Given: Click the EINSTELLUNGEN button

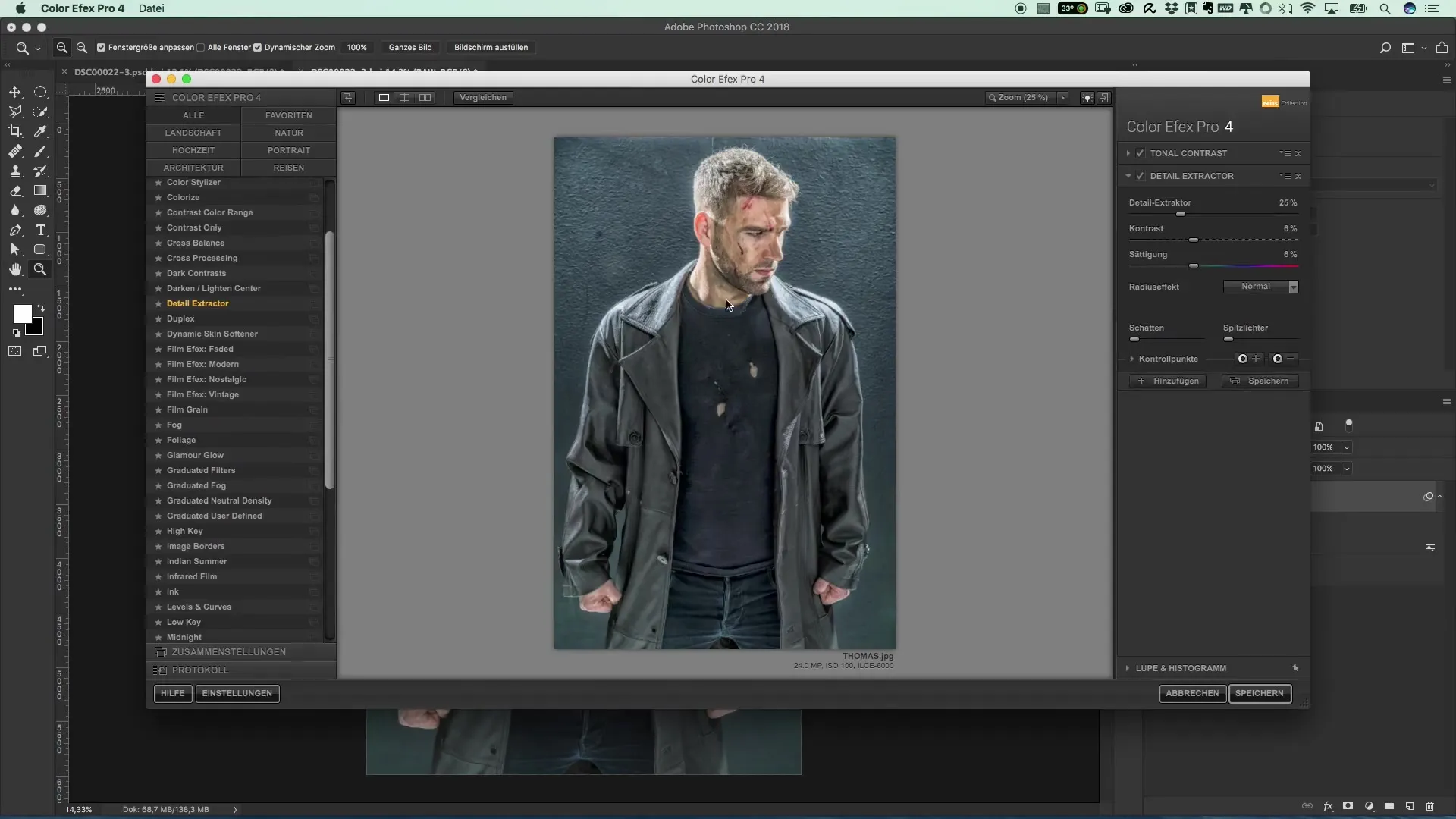Looking at the screenshot, I should point(237,693).
